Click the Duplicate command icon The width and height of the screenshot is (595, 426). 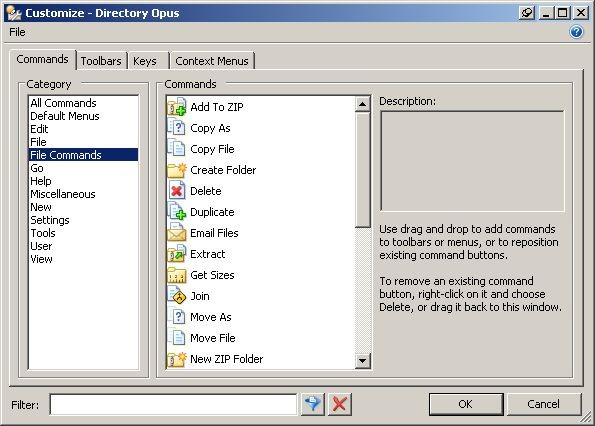point(177,212)
